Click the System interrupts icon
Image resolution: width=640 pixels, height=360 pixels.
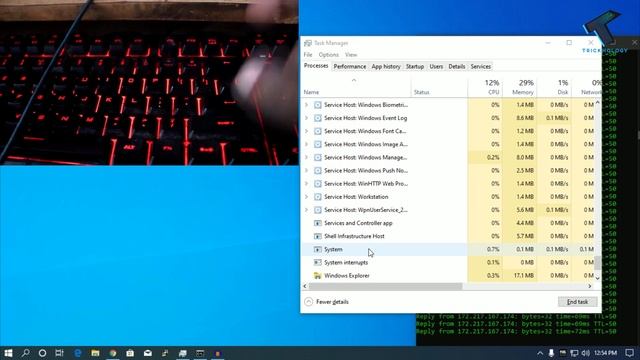(318, 262)
